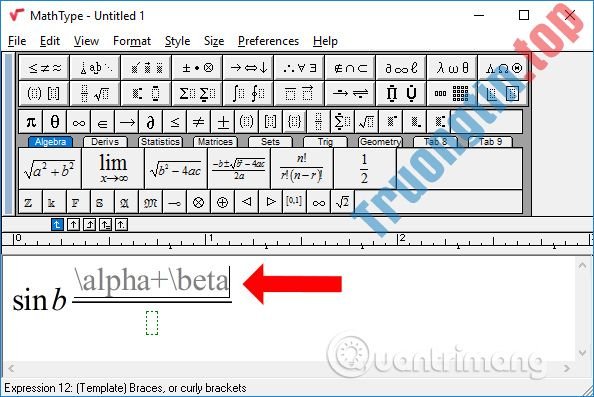Insert the element-of symbol
The height and width of the screenshot is (397, 594).
pos(102,122)
